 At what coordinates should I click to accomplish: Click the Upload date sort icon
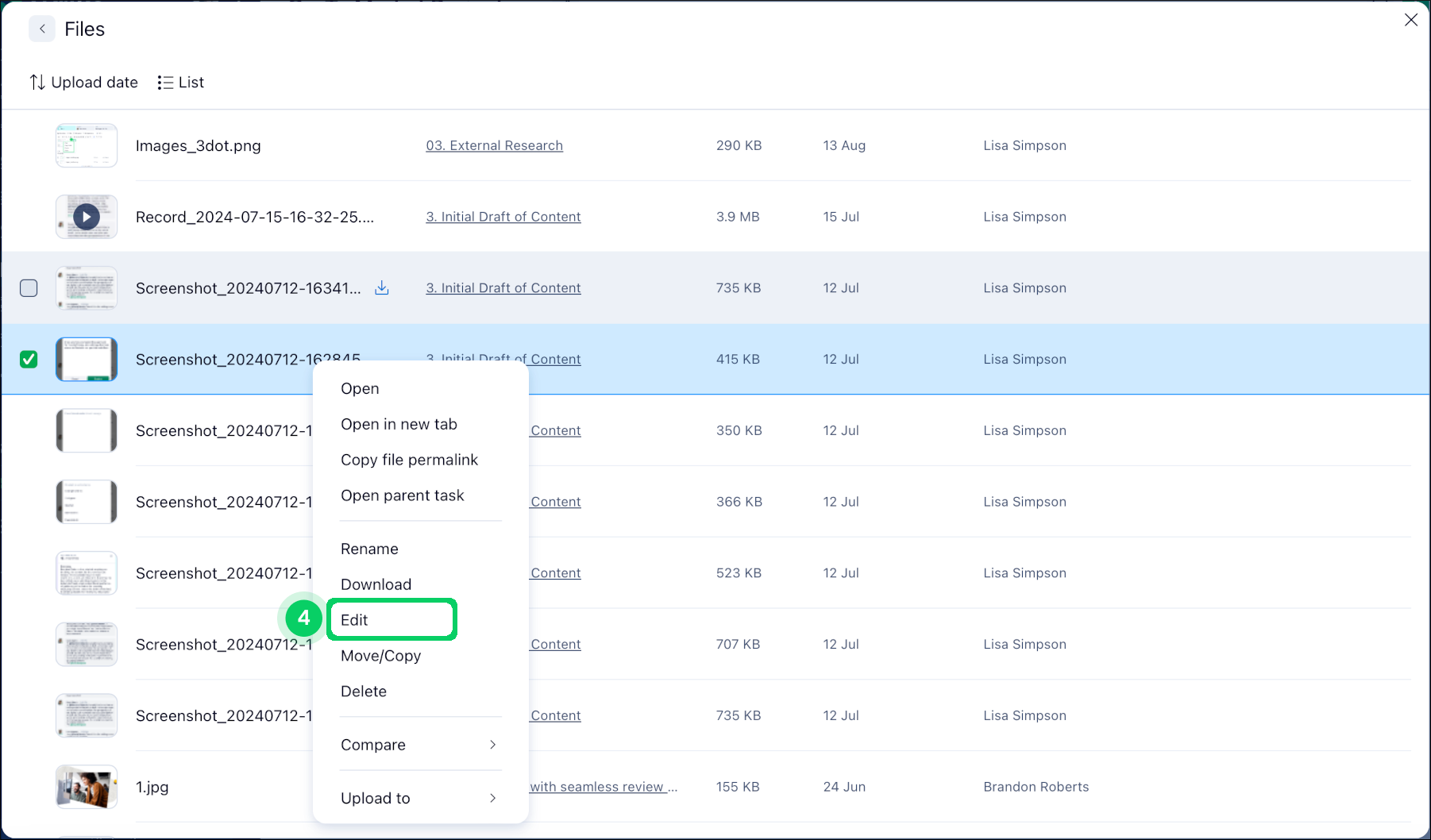click(x=37, y=82)
